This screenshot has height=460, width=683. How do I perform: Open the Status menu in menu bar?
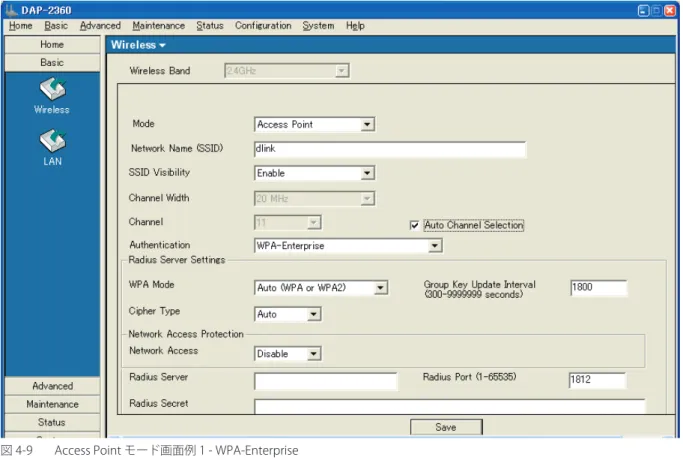(x=210, y=26)
